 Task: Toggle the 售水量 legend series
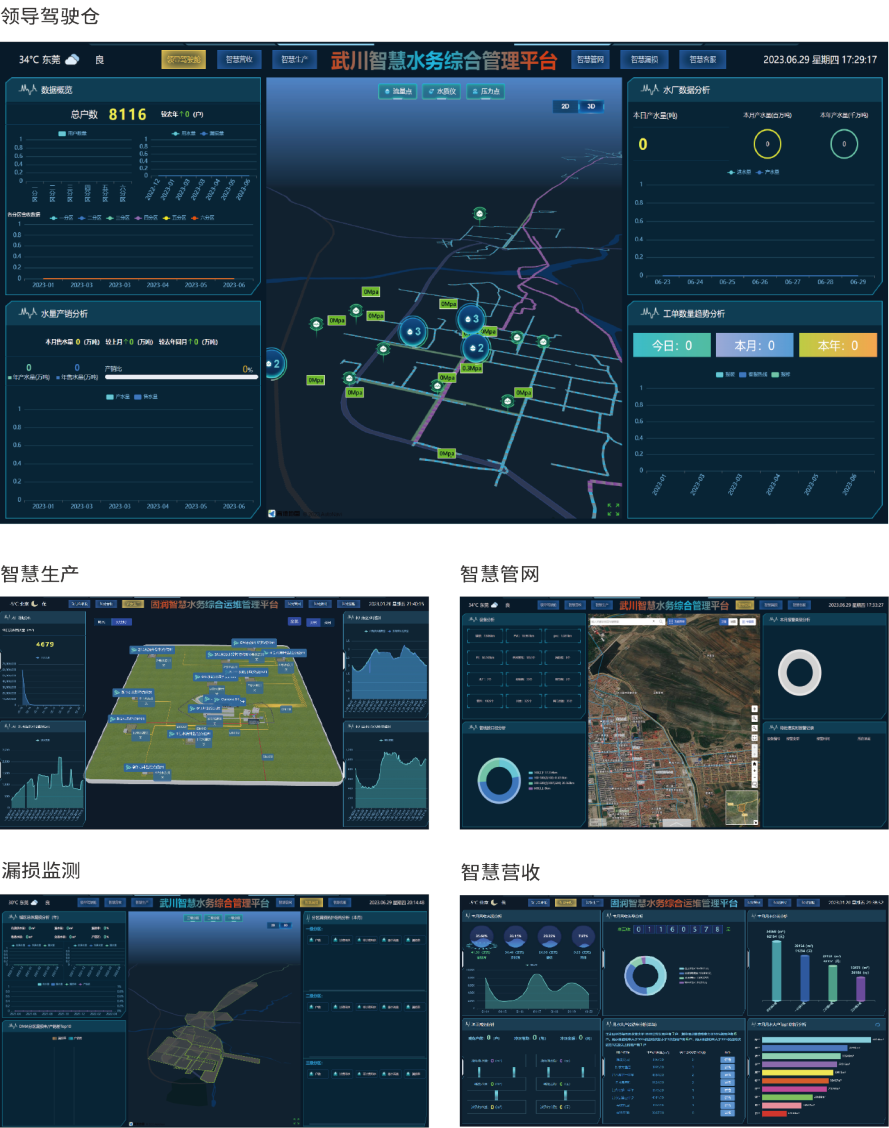pyautogui.click(x=146, y=397)
